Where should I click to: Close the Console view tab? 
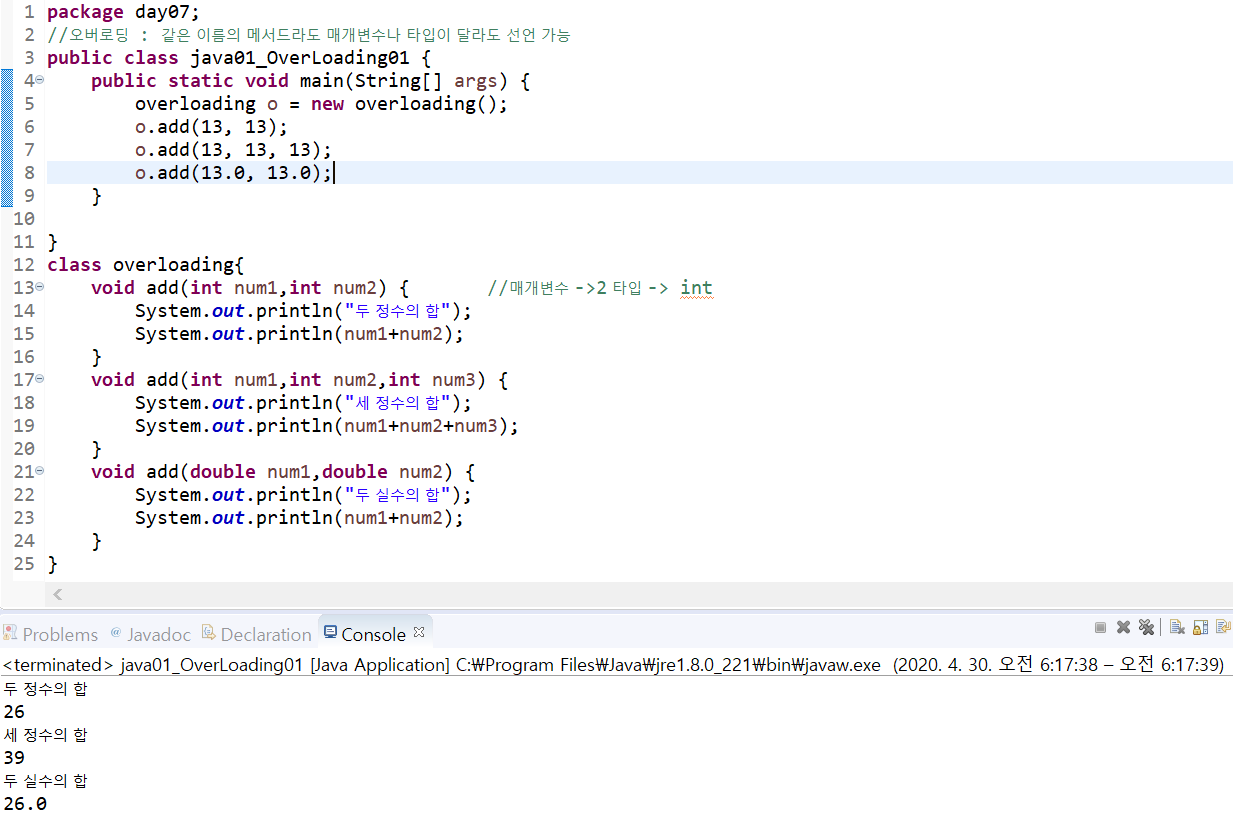click(x=419, y=632)
